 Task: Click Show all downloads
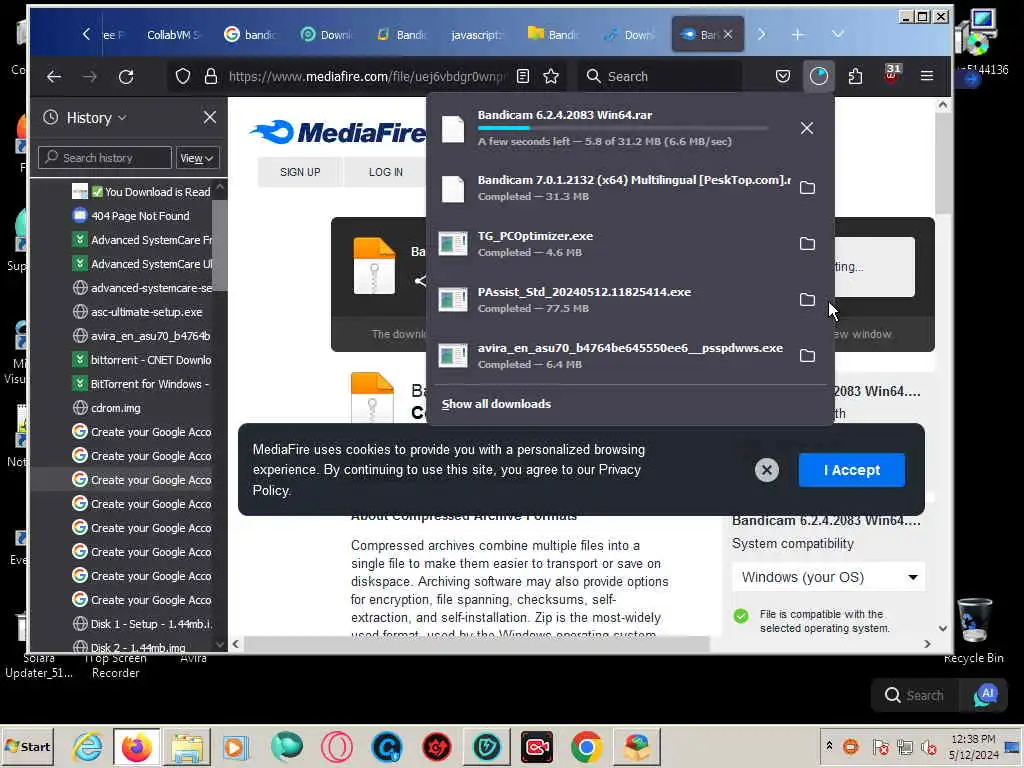click(496, 404)
